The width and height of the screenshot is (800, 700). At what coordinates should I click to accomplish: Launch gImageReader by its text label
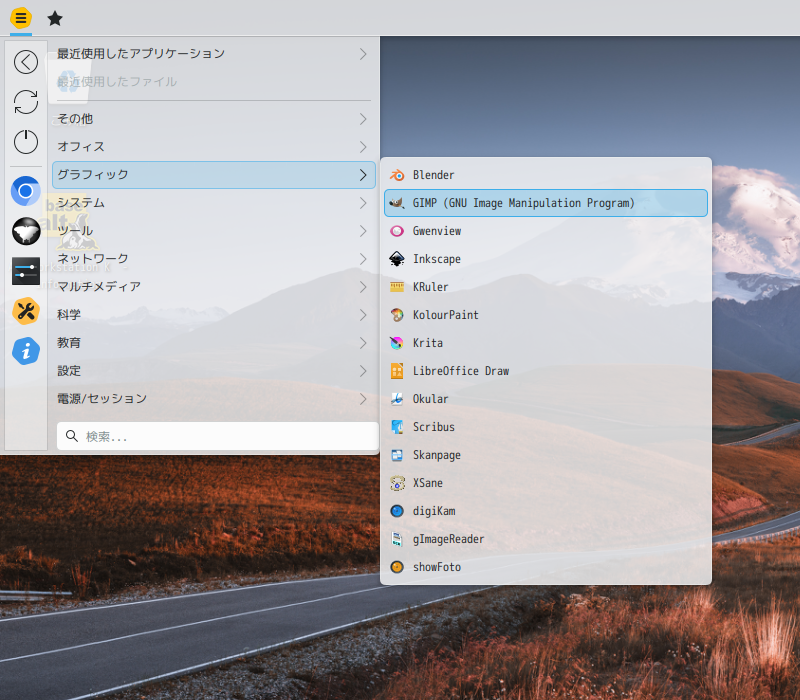pos(448,539)
